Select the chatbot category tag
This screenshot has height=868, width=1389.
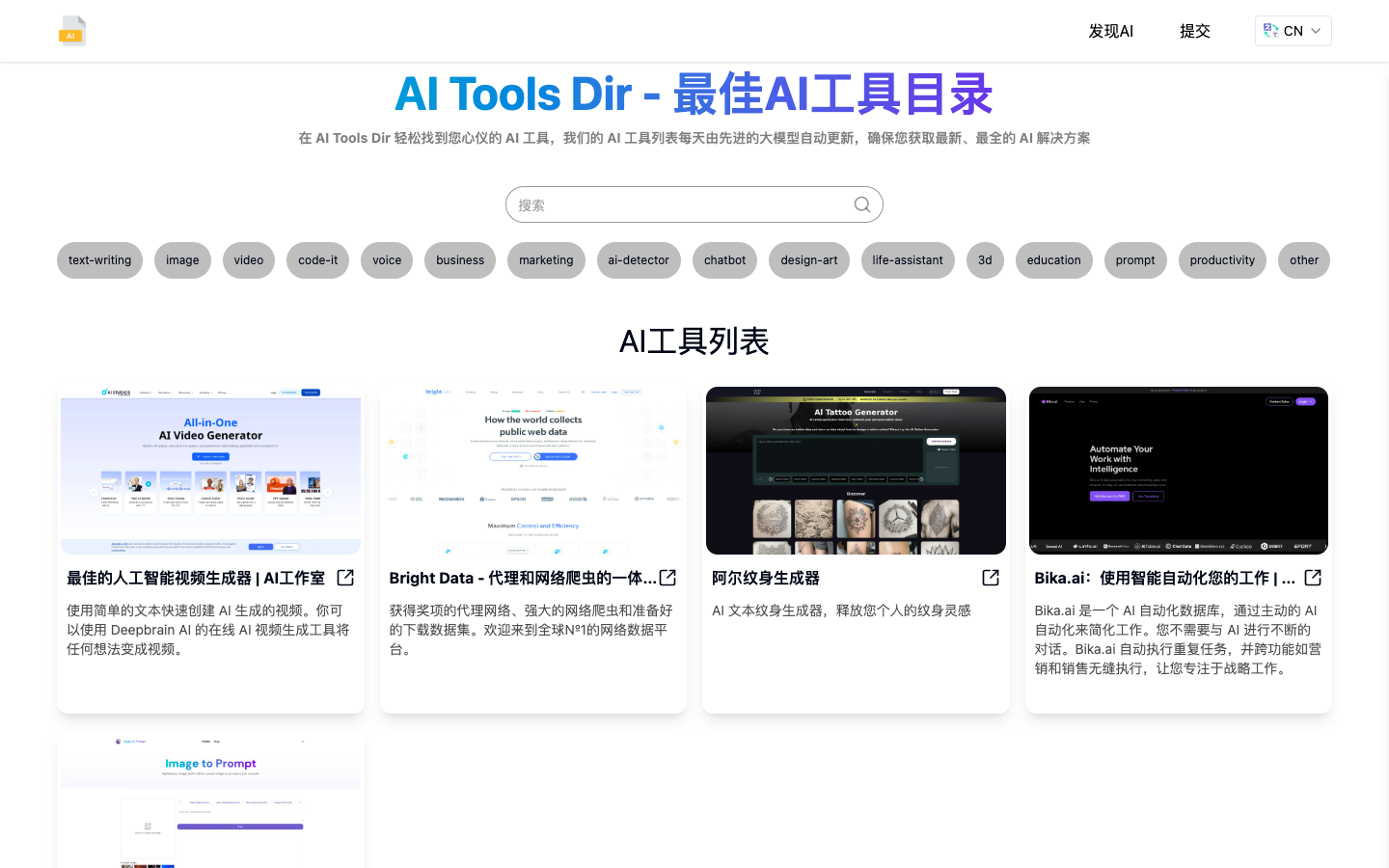click(724, 260)
